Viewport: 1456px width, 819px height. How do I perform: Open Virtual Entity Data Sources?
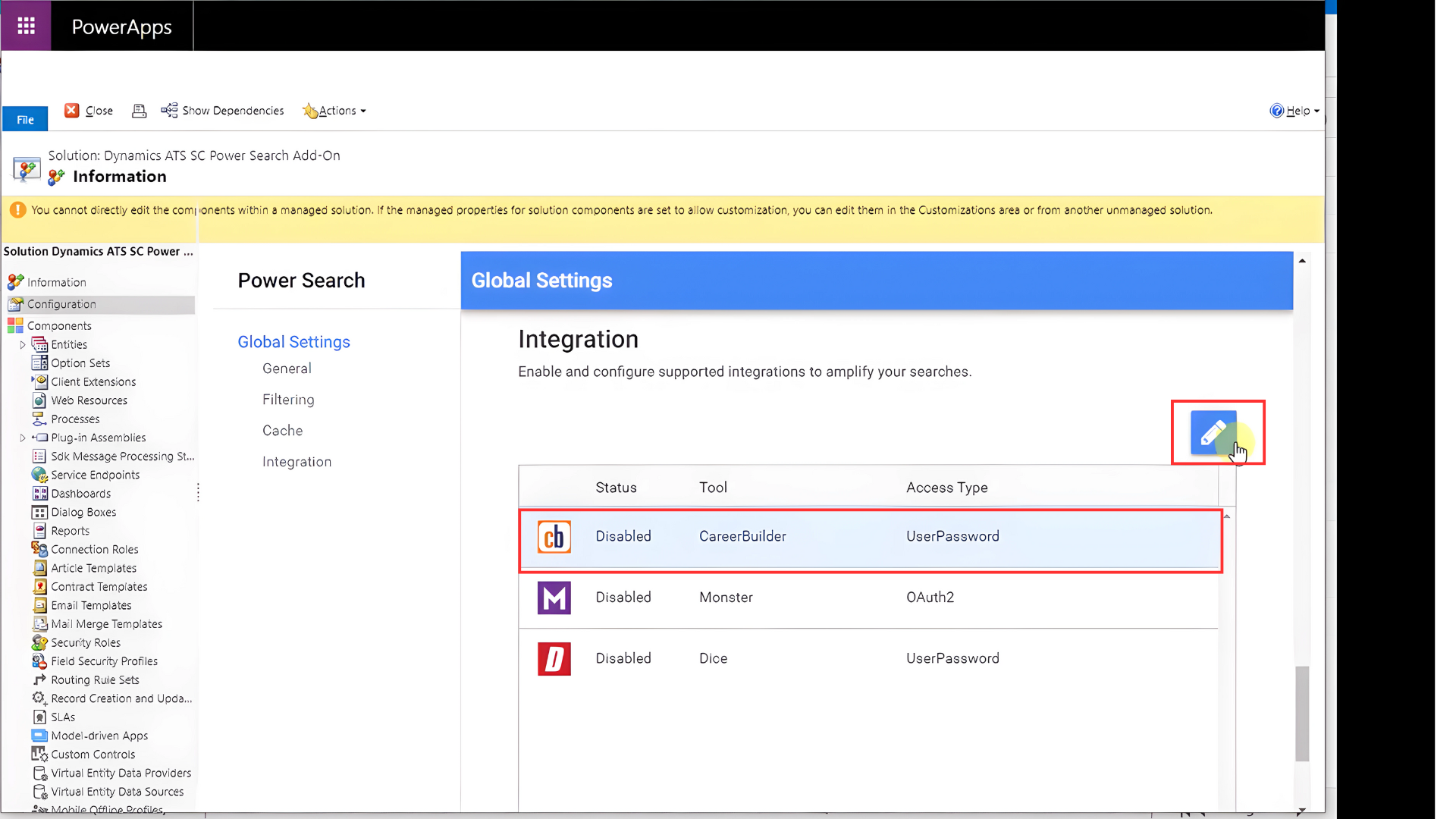click(118, 792)
